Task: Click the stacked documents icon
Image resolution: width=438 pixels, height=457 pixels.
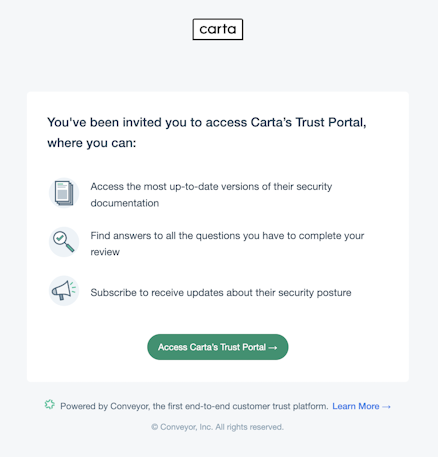Action: [64, 193]
